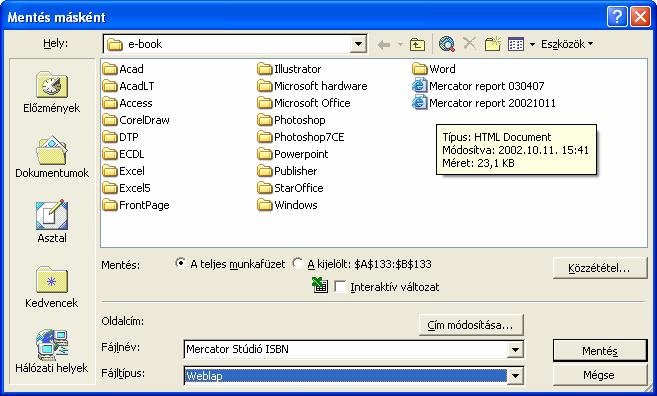
Task: Select the FrontPage folder
Action: pyautogui.click(x=136, y=205)
